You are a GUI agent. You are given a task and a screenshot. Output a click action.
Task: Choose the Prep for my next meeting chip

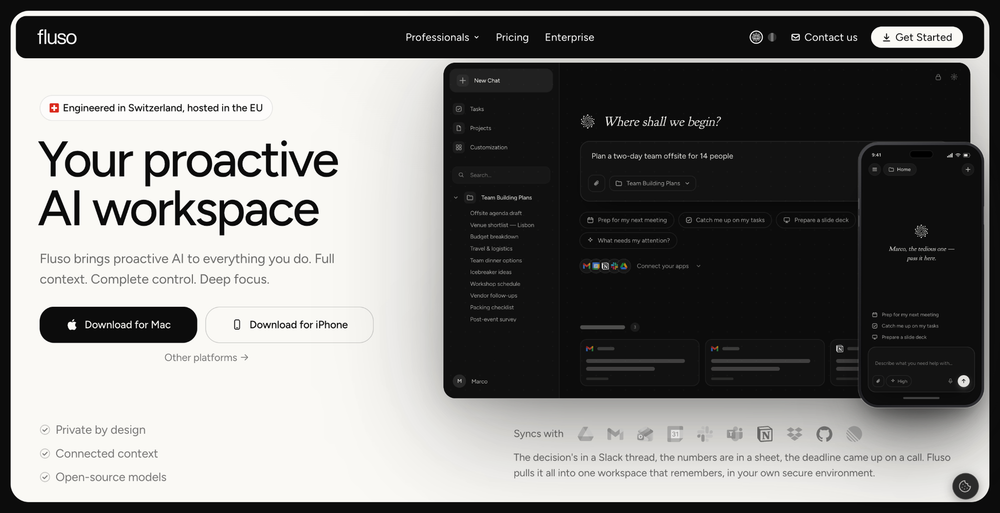click(x=627, y=220)
